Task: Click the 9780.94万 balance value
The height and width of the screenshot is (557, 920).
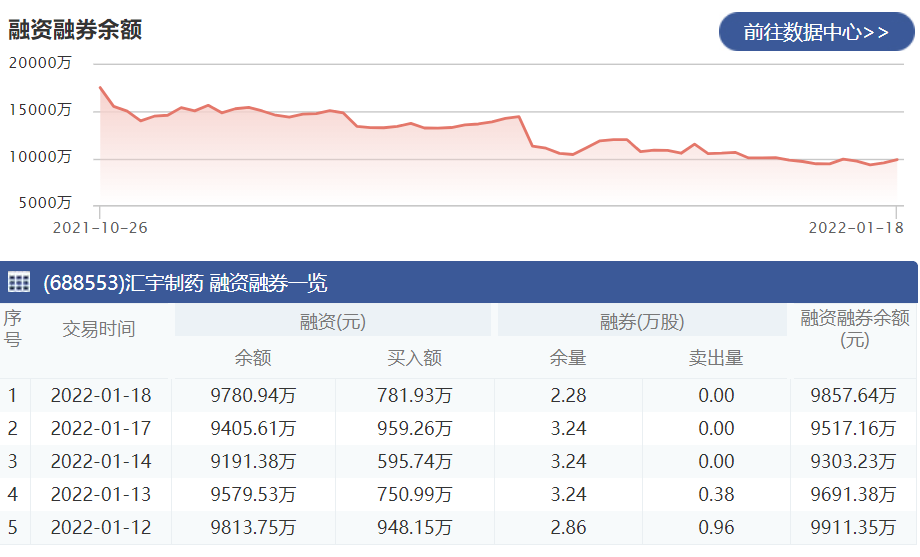Action: (253, 396)
